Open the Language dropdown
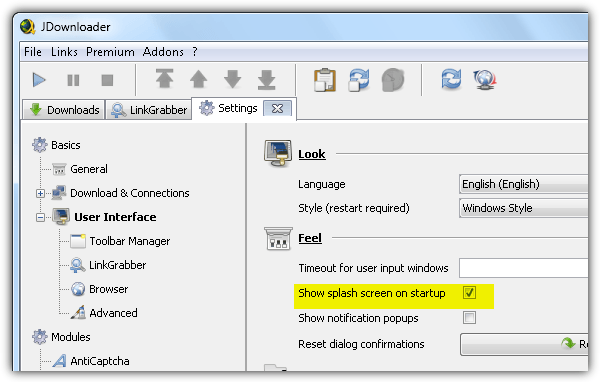600x382 pixels. point(523,184)
